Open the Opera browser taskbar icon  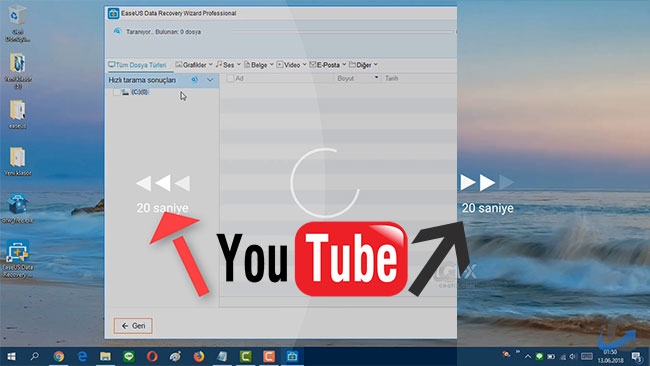[152, 356]
